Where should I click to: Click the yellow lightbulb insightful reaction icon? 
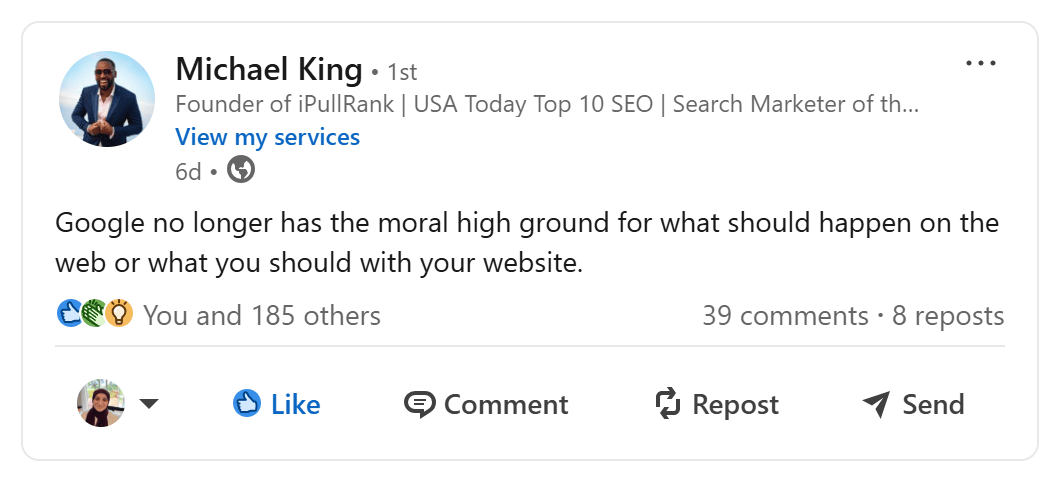(x=119, y=314)
